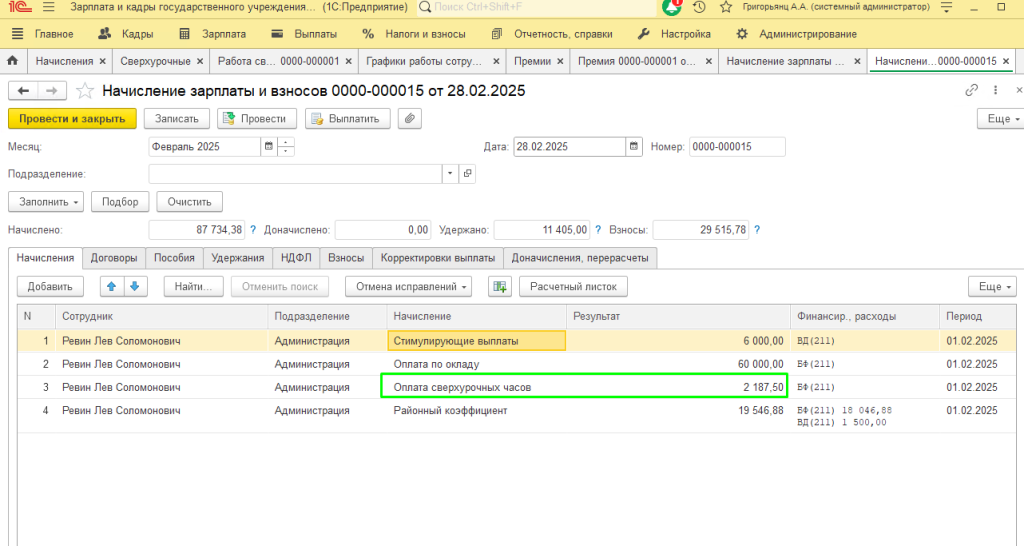This screenshot has height=546, width=1024.
Task: Switch to the Взносы tab
Action: [346, 258]
